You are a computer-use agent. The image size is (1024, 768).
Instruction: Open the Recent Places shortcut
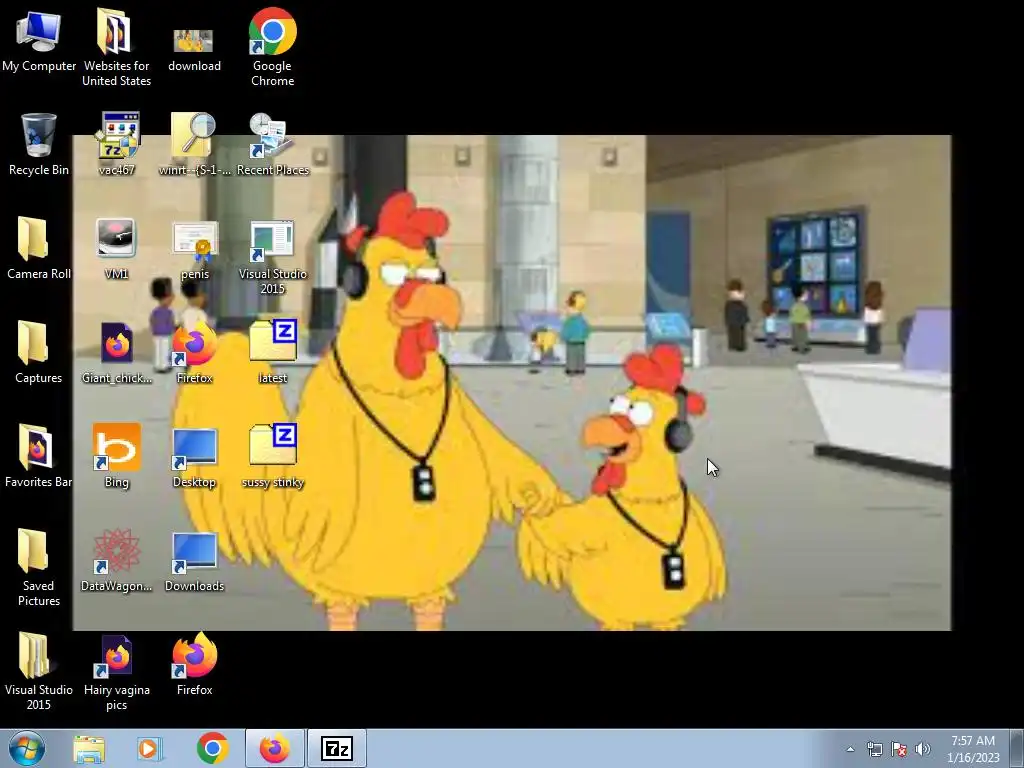[x=272, y=144]
